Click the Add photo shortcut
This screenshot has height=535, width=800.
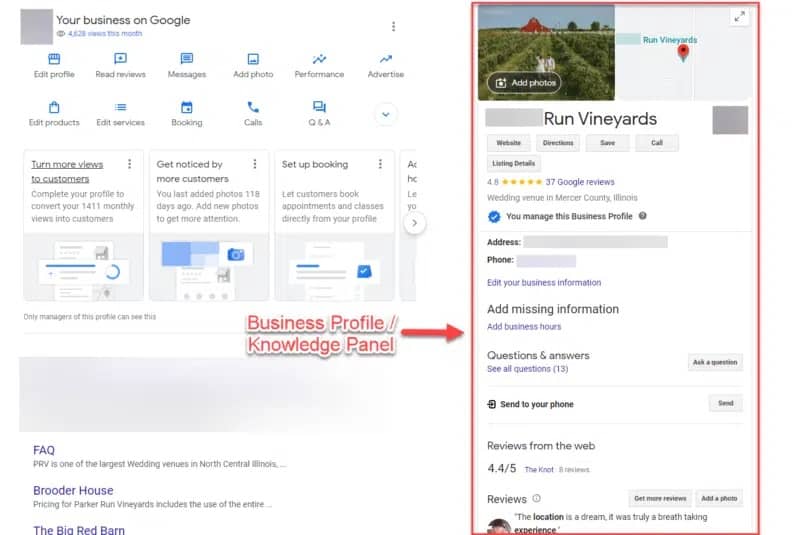253,66
